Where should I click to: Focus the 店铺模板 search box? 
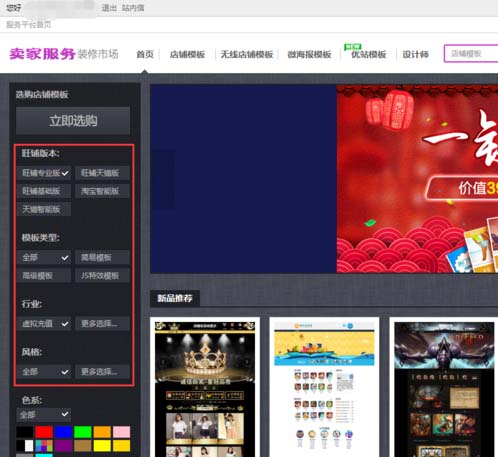click(x=471, y=53)
